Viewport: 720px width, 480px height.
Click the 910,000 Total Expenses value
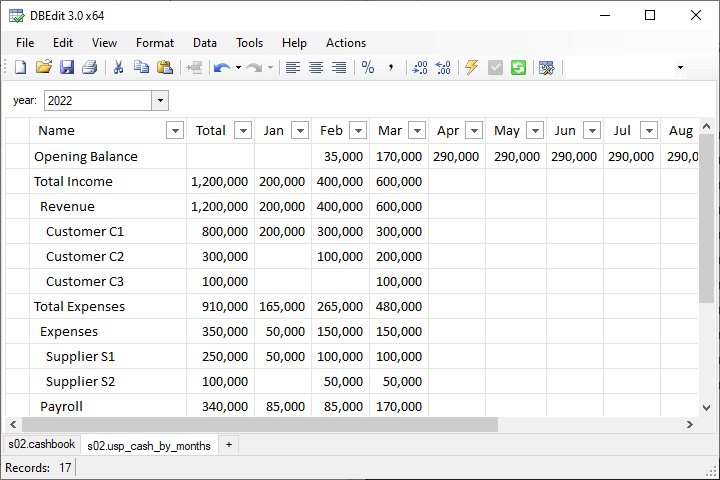(225, 306)
